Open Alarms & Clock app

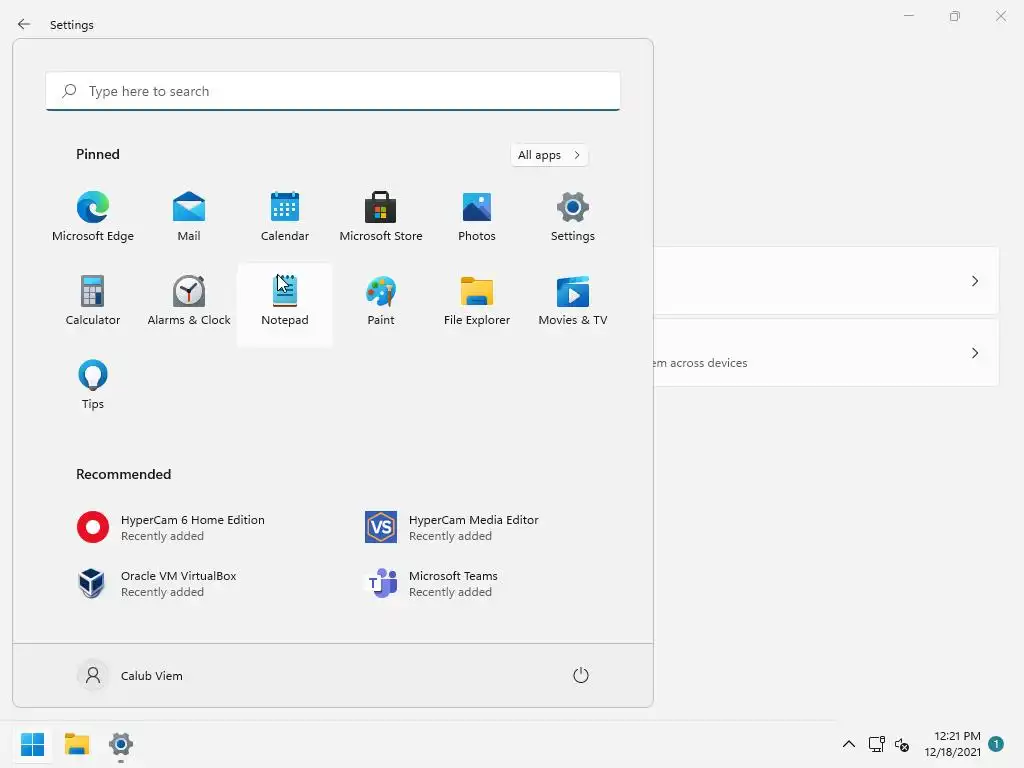pyautogui.click(x=189, y=301)
